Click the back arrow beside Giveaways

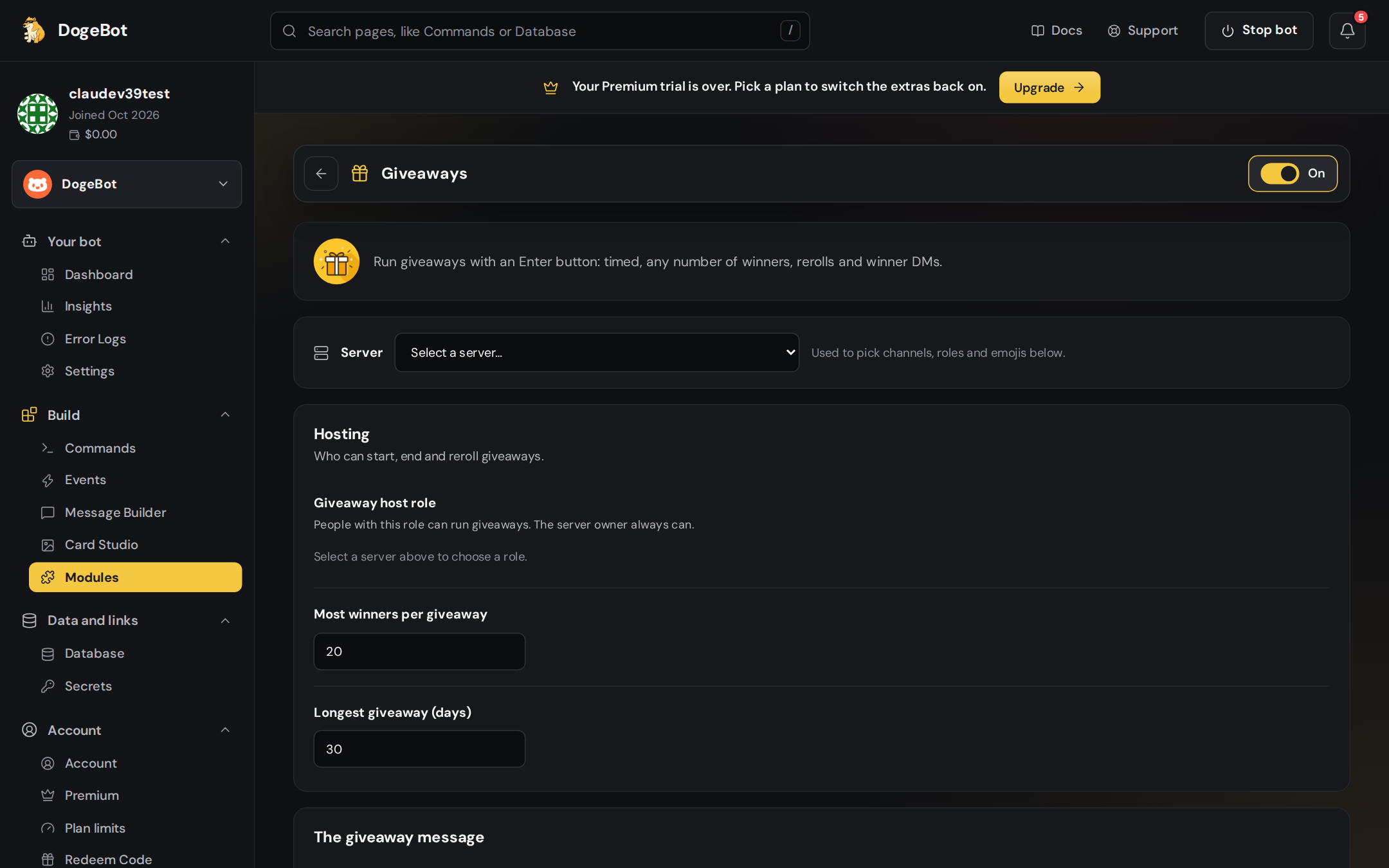tap(321, 174)
